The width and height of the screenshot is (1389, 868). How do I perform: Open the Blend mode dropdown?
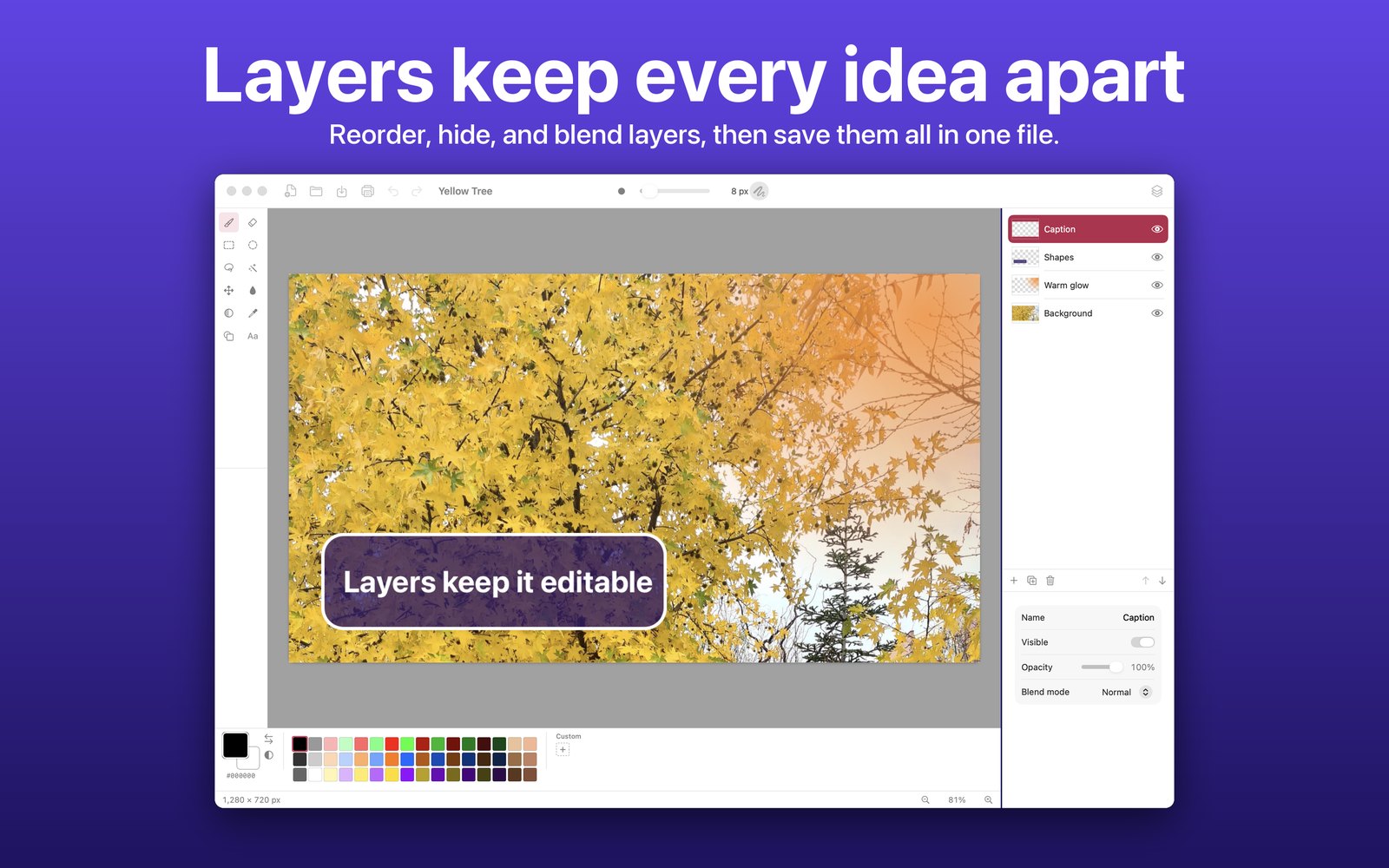1127,692
